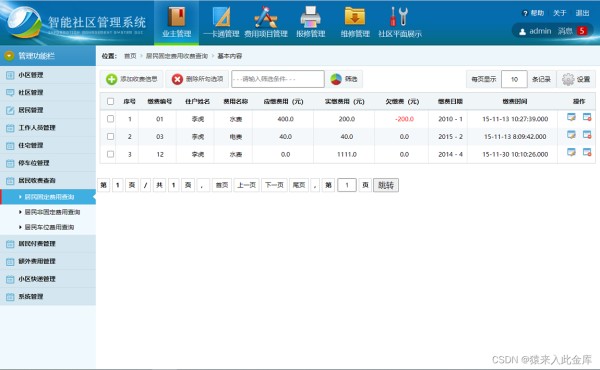Select 居民非固定费用查询 submenu item
The height and width of the screenshot is (370, 600).
[52, 212]
